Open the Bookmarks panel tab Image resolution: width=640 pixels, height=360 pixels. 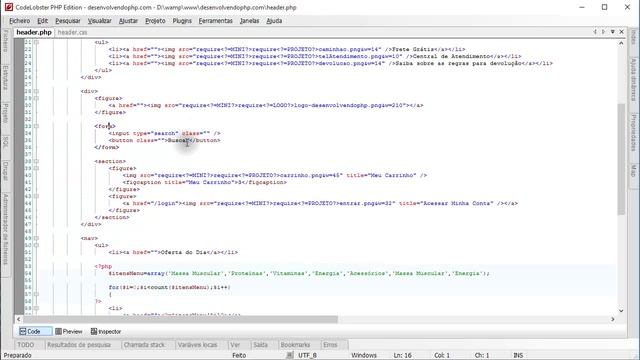[295, 345]
